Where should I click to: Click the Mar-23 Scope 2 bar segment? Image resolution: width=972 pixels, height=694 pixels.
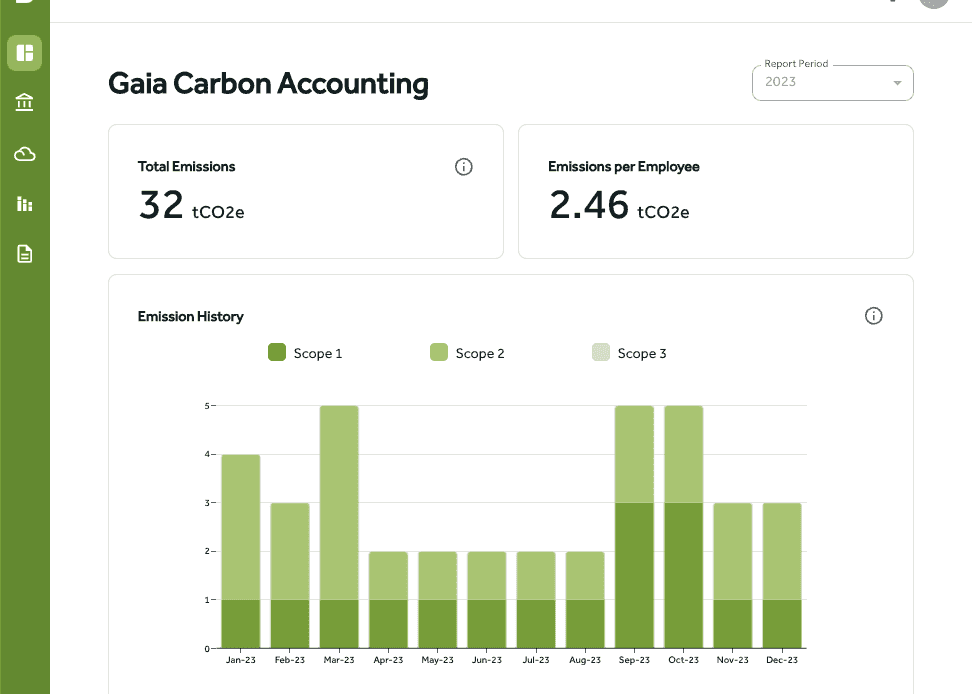click(339, 503)
